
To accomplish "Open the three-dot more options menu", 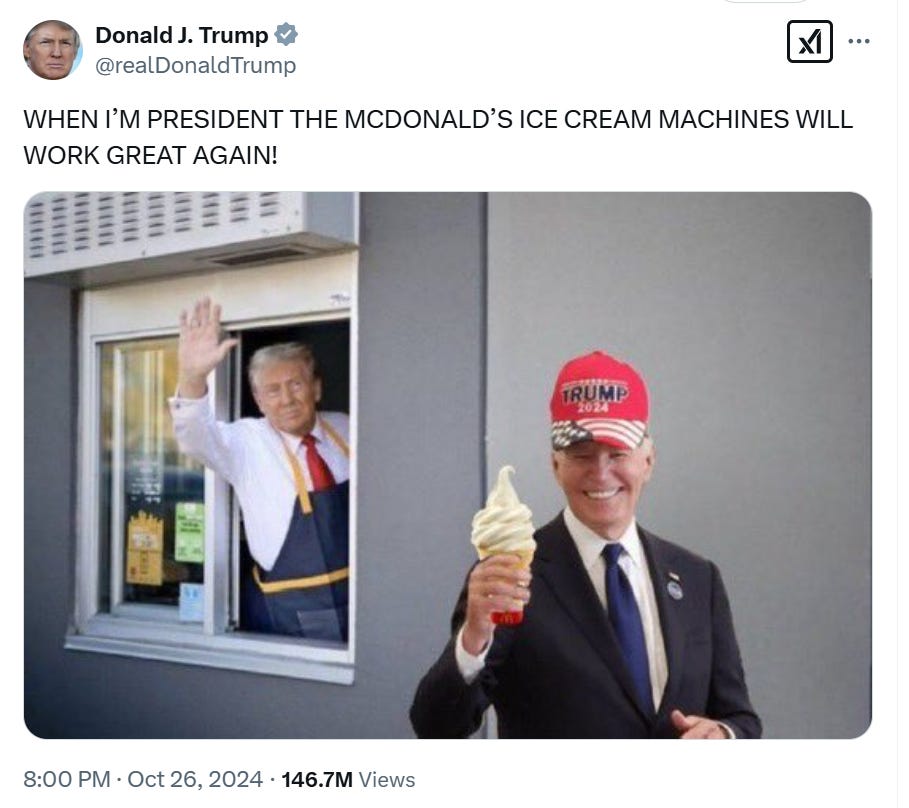I will coord(859,41).
